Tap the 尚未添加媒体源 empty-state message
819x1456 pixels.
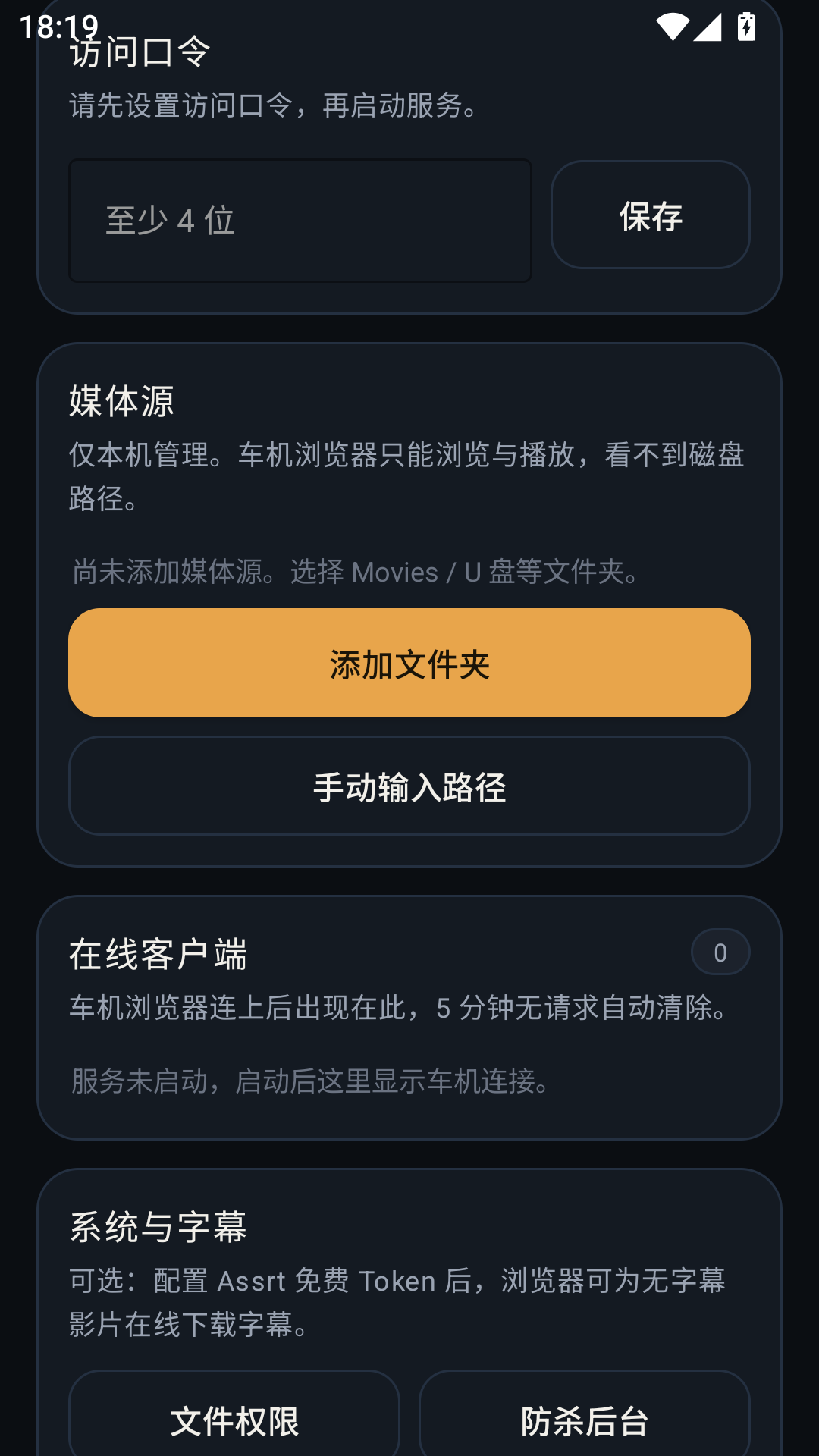pyautogui.click(x=359, y=572)
